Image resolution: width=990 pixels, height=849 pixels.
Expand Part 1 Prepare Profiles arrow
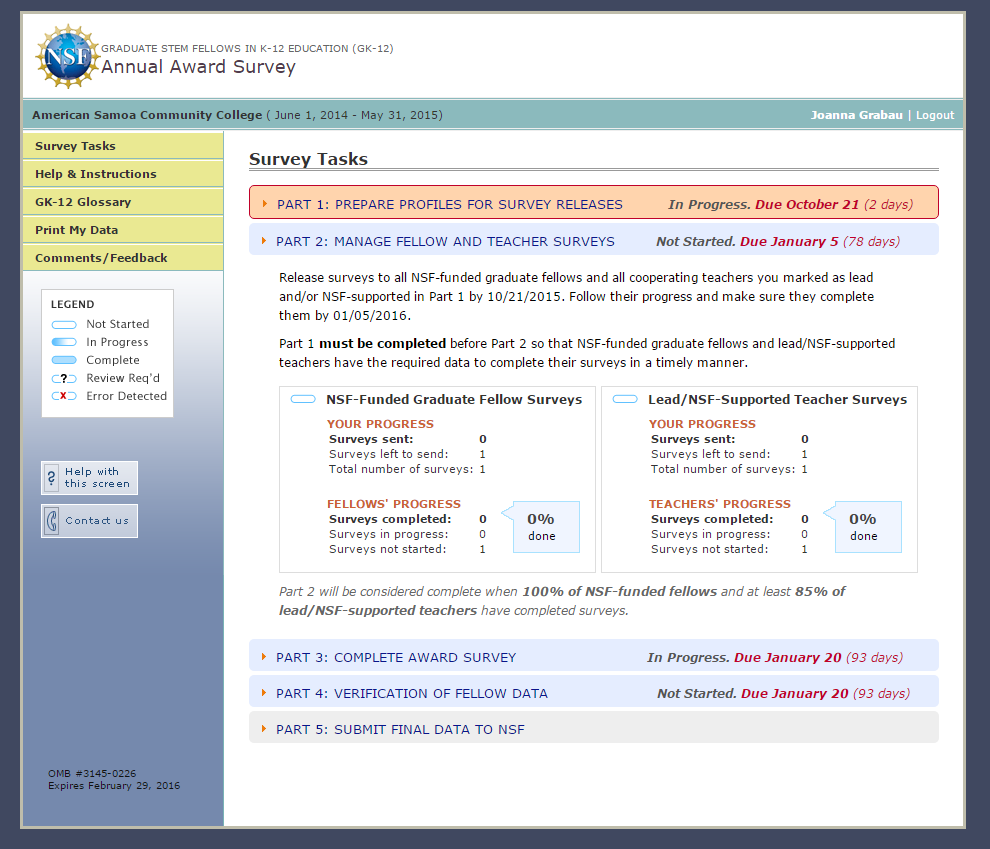(265, 204)
